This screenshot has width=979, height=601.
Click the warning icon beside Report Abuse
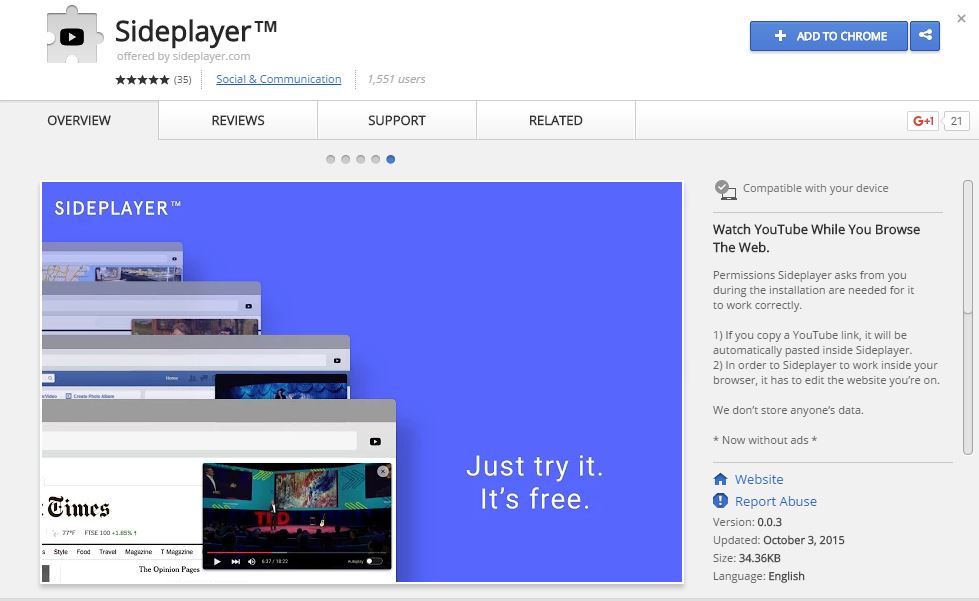point(721,501)
